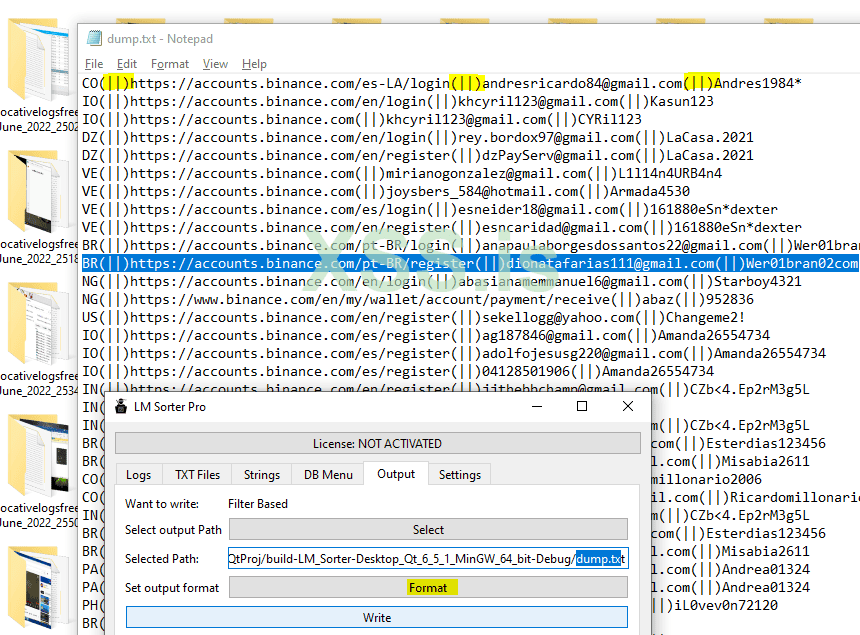Screen dimensions: 860x635
Task: Click the highlighted Format button
Action: (428, 588)
